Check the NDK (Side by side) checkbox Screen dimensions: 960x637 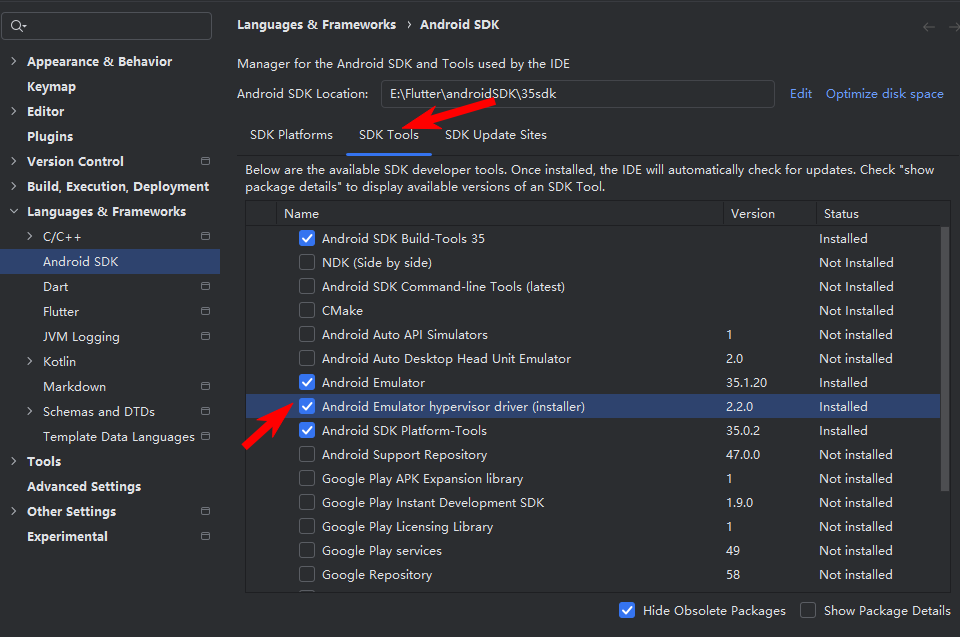point(307,262)
